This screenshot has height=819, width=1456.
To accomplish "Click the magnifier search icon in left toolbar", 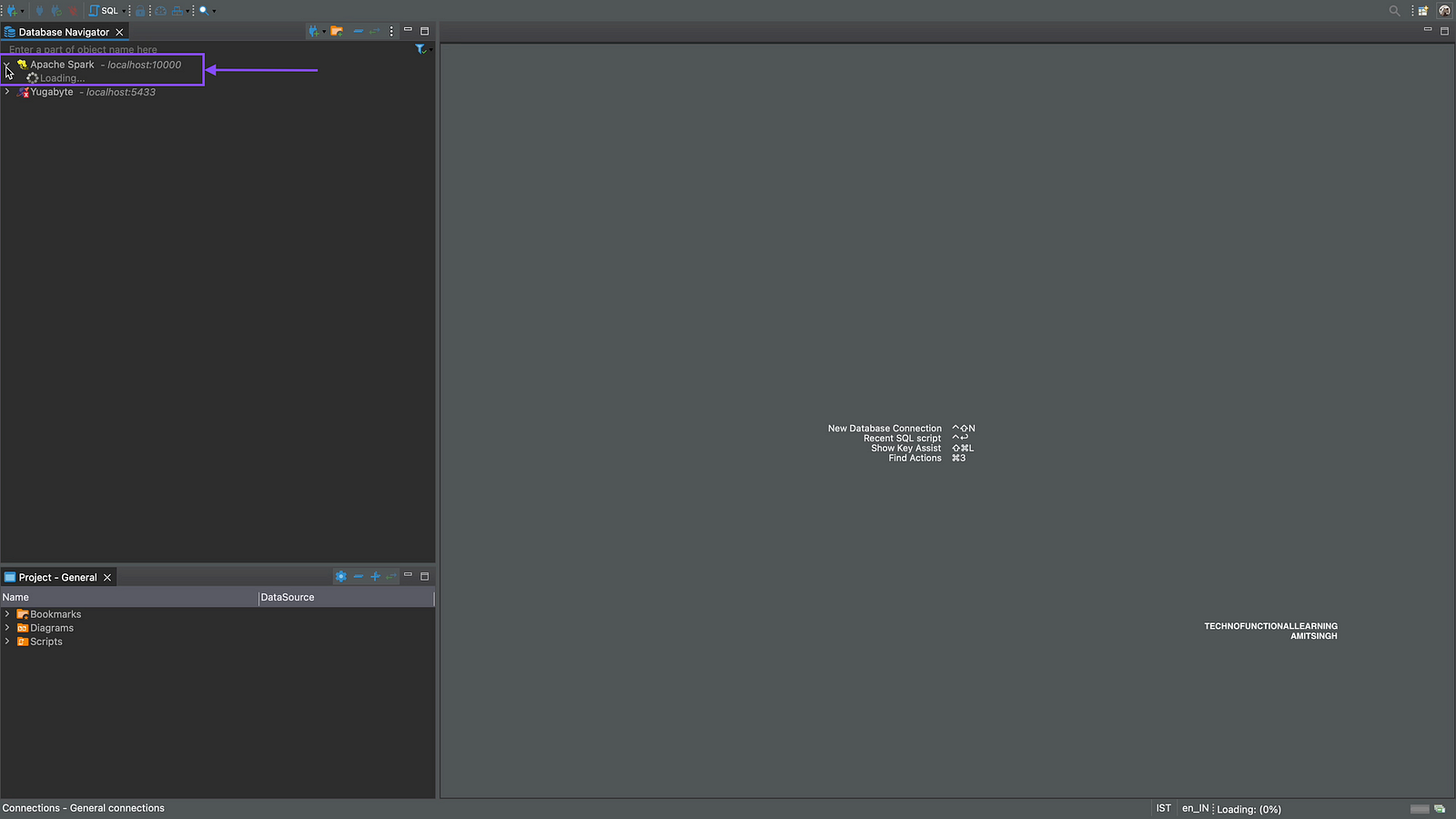I will pos(204,11).
